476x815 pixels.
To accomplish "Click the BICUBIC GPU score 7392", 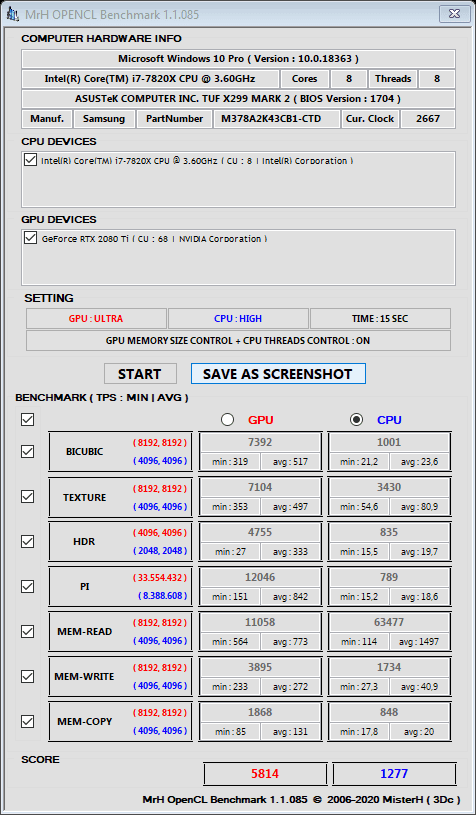I will [260, 442].
